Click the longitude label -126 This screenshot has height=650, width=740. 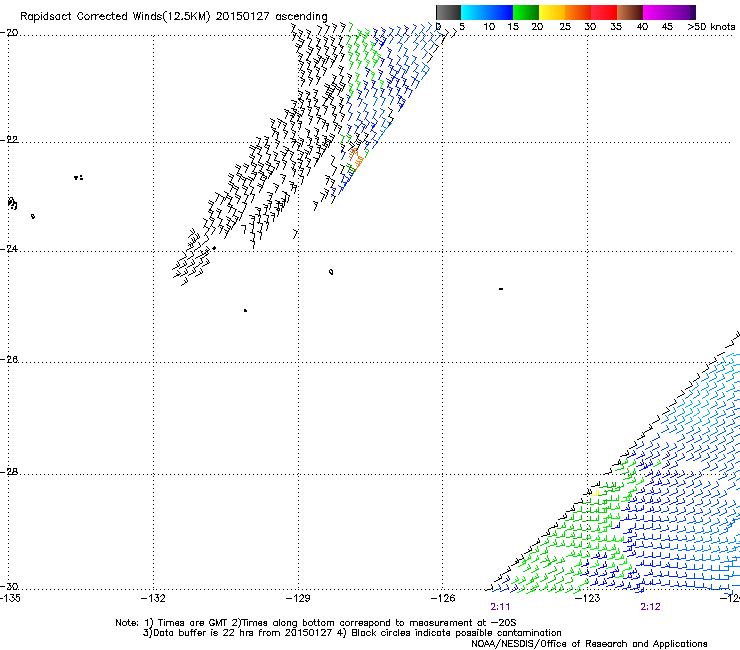pos(443,599)
